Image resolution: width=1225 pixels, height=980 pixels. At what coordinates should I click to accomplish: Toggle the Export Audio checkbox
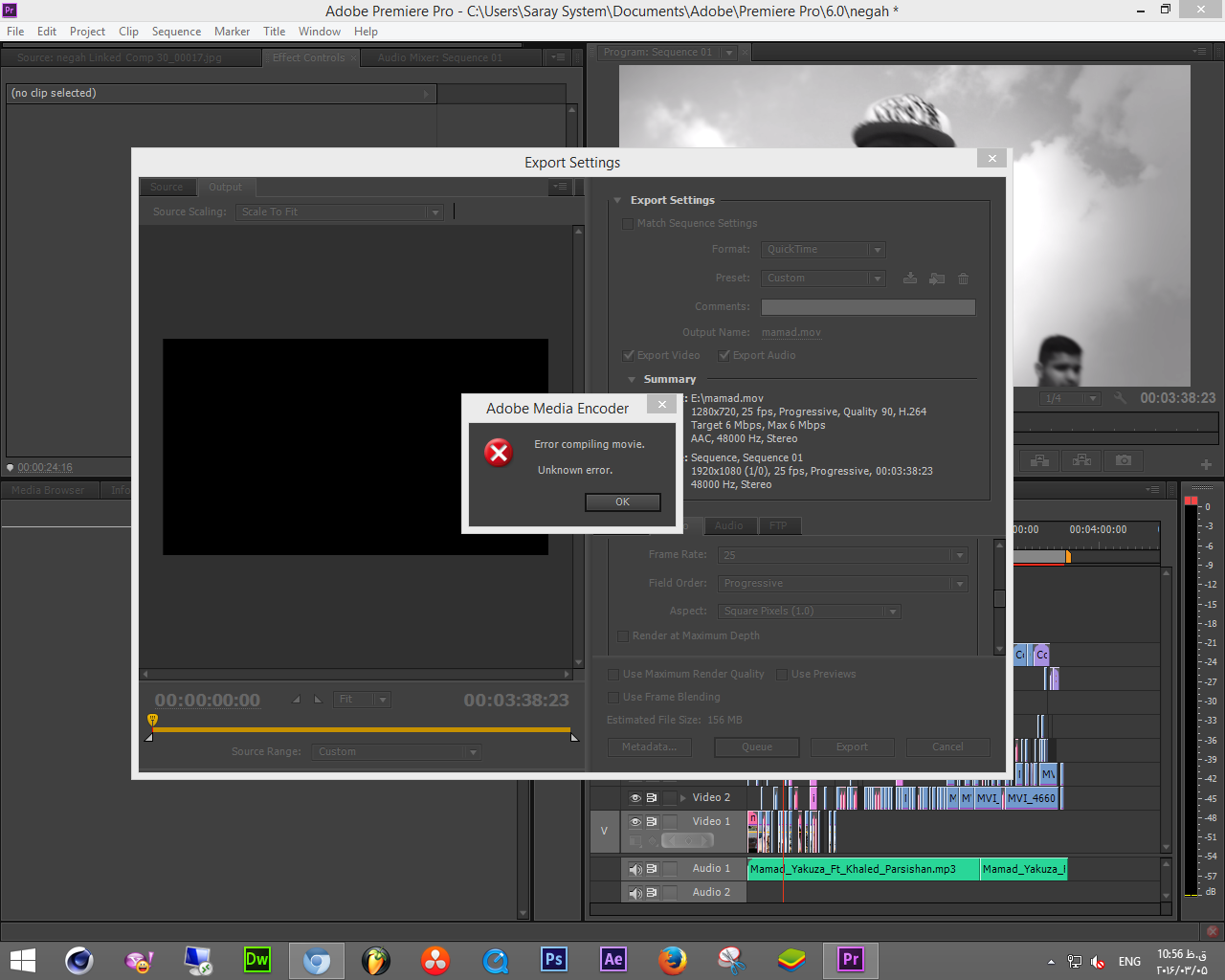point(724,356)
